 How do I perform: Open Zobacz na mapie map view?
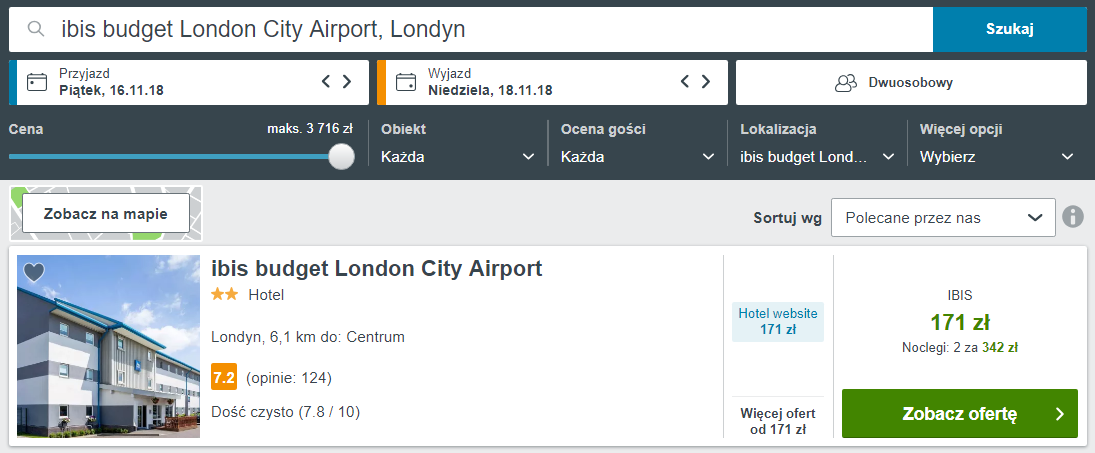click(105, 214)
